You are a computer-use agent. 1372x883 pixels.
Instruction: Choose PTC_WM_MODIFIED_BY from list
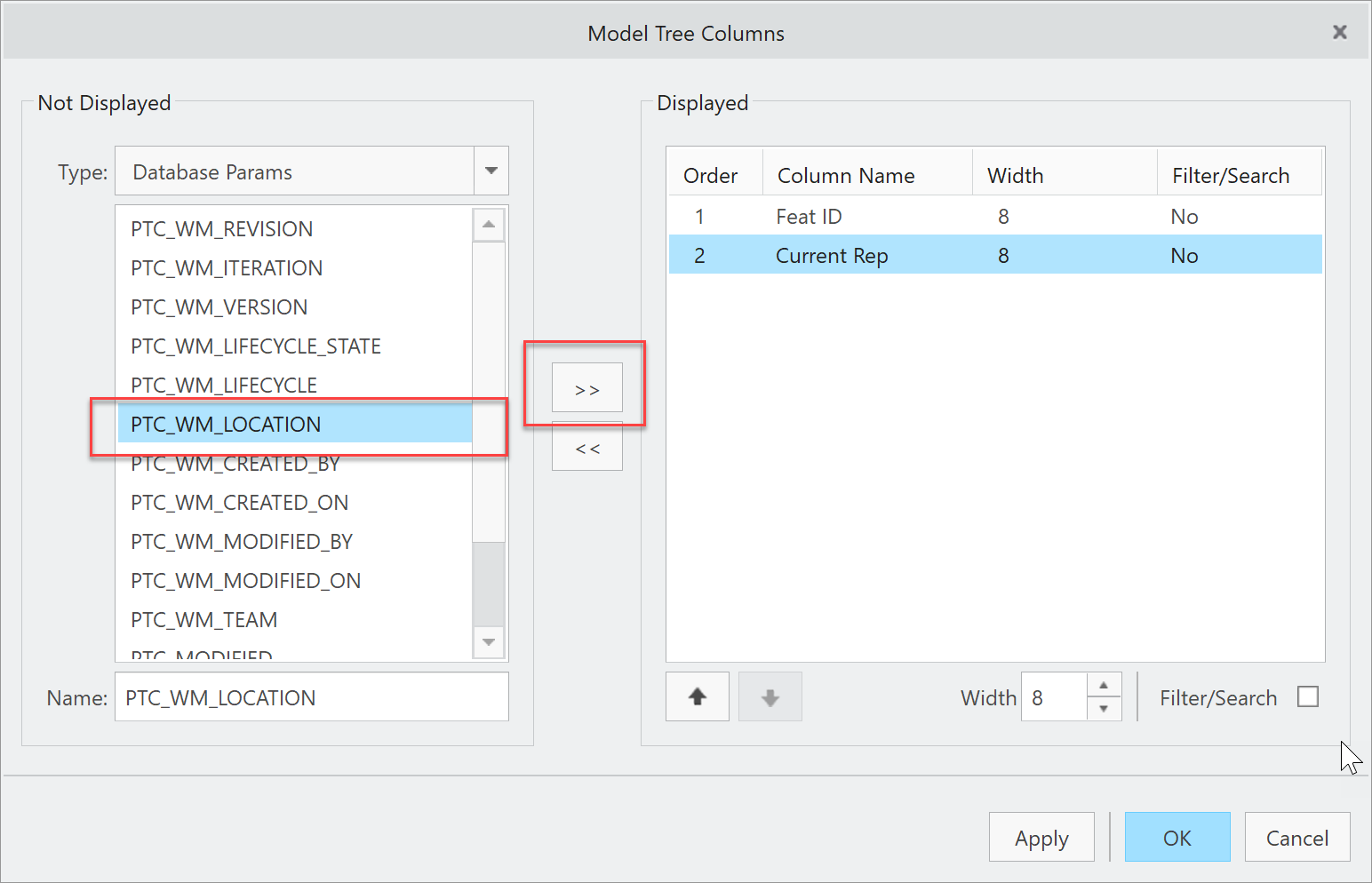click(x=242, y=542)
